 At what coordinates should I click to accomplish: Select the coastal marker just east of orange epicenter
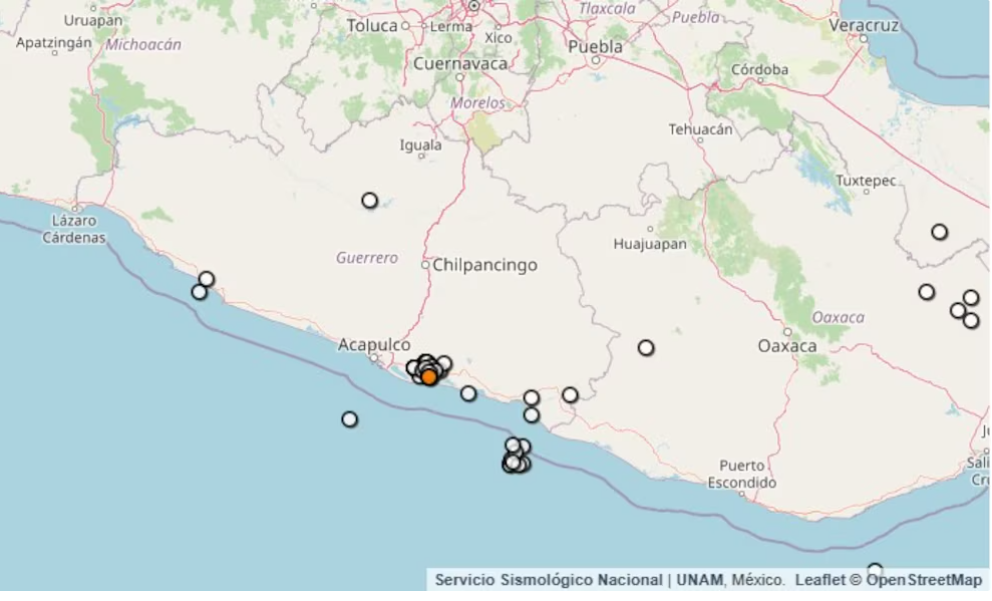(468, 393)
